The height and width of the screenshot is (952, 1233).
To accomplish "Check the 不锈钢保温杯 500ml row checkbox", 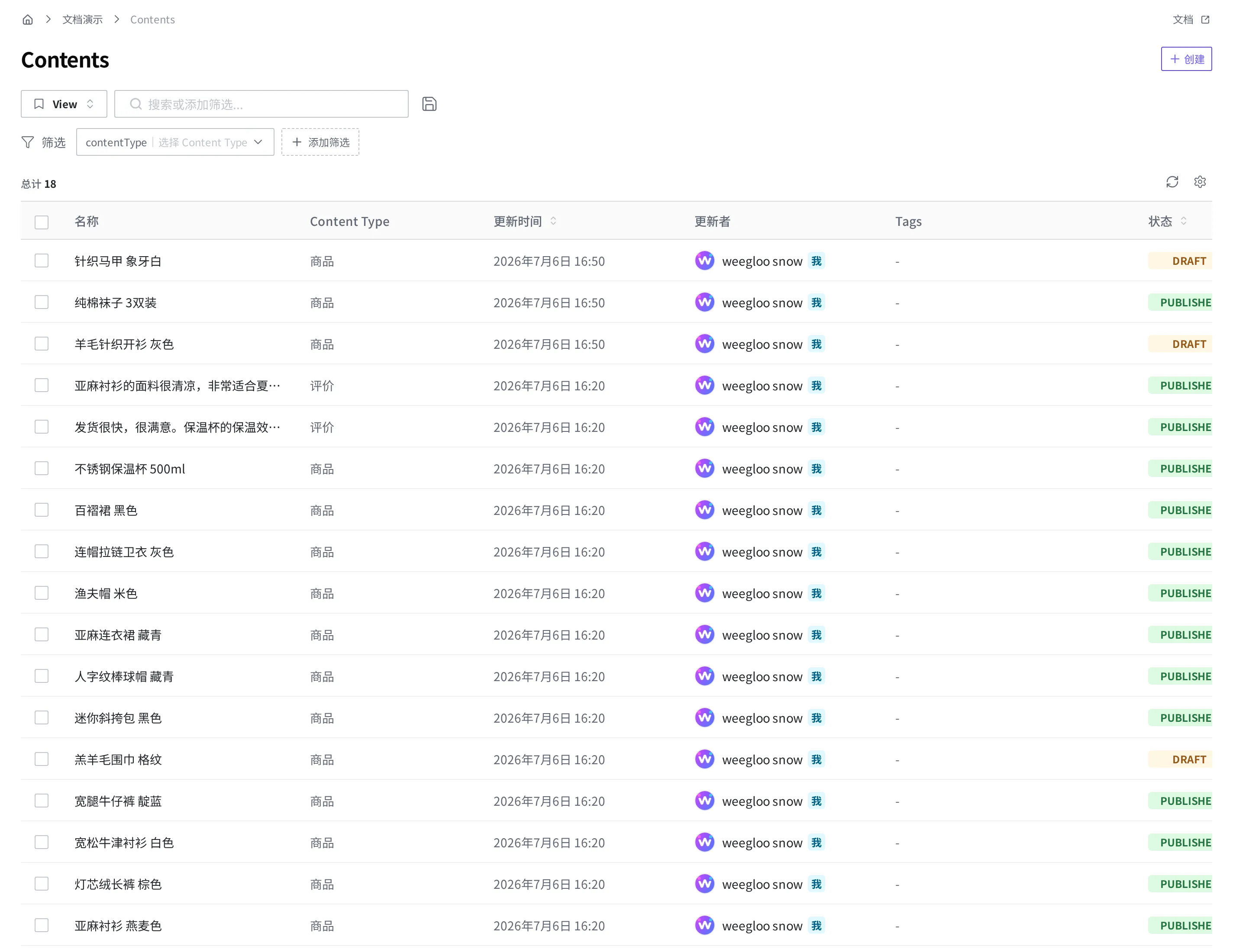I will (41, 468).
